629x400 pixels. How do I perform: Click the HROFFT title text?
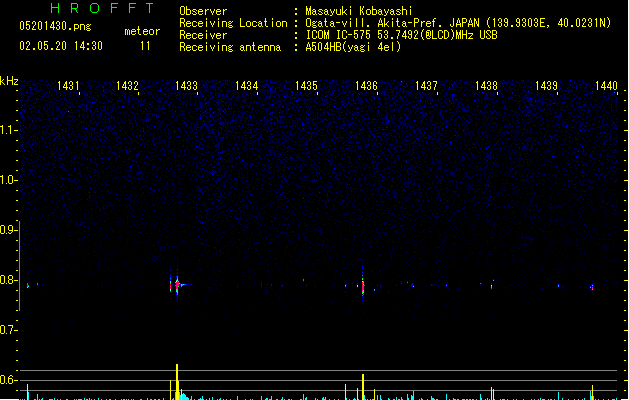[102, 8]
